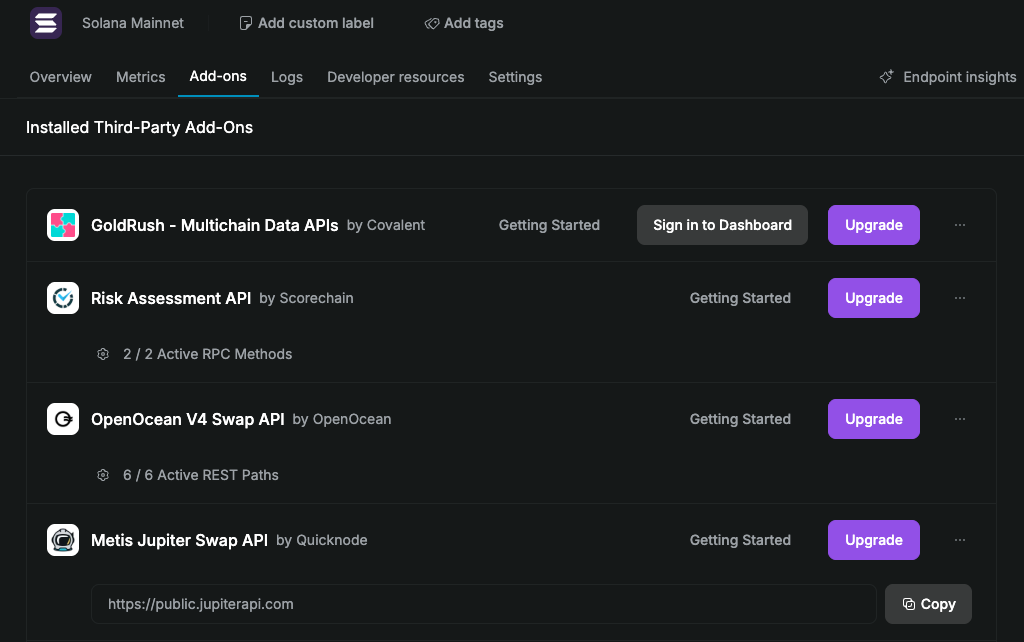This screenshot has width=1024, height=642.
Task: Click gear icon next to Active RPC Methods
Action: (x=103, y=354)
